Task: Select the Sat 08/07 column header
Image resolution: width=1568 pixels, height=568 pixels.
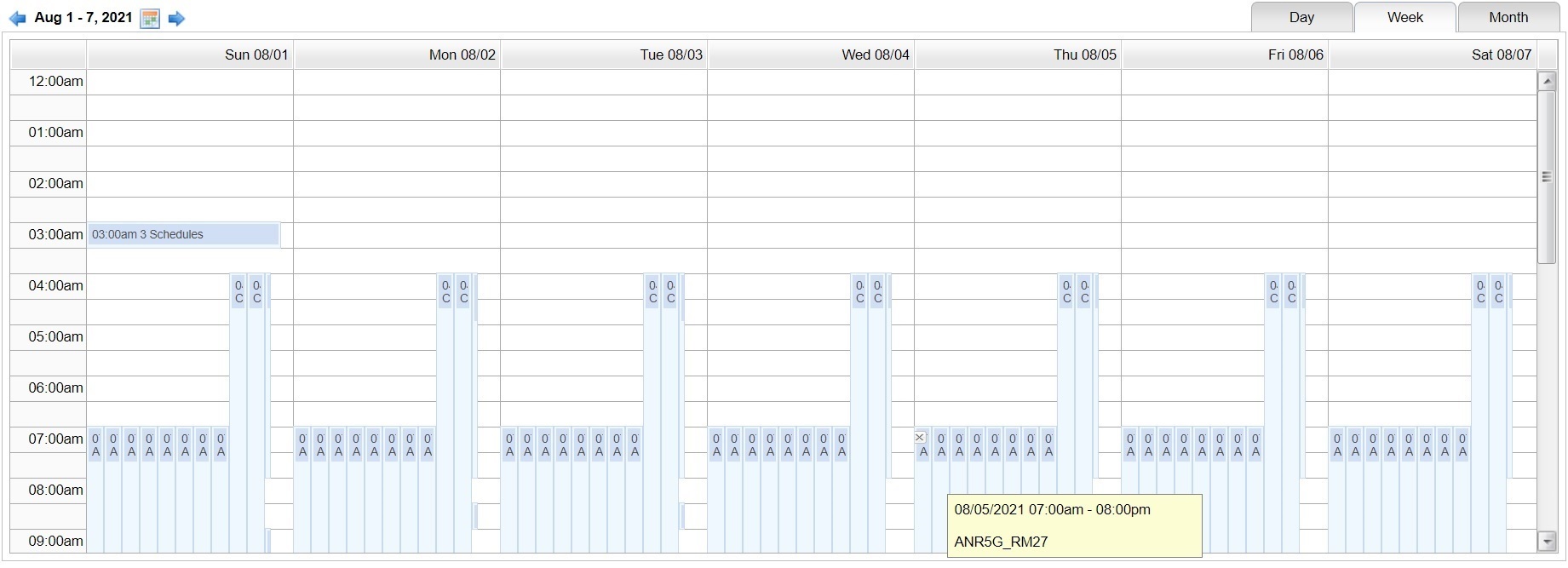Action: [1433, 55]
